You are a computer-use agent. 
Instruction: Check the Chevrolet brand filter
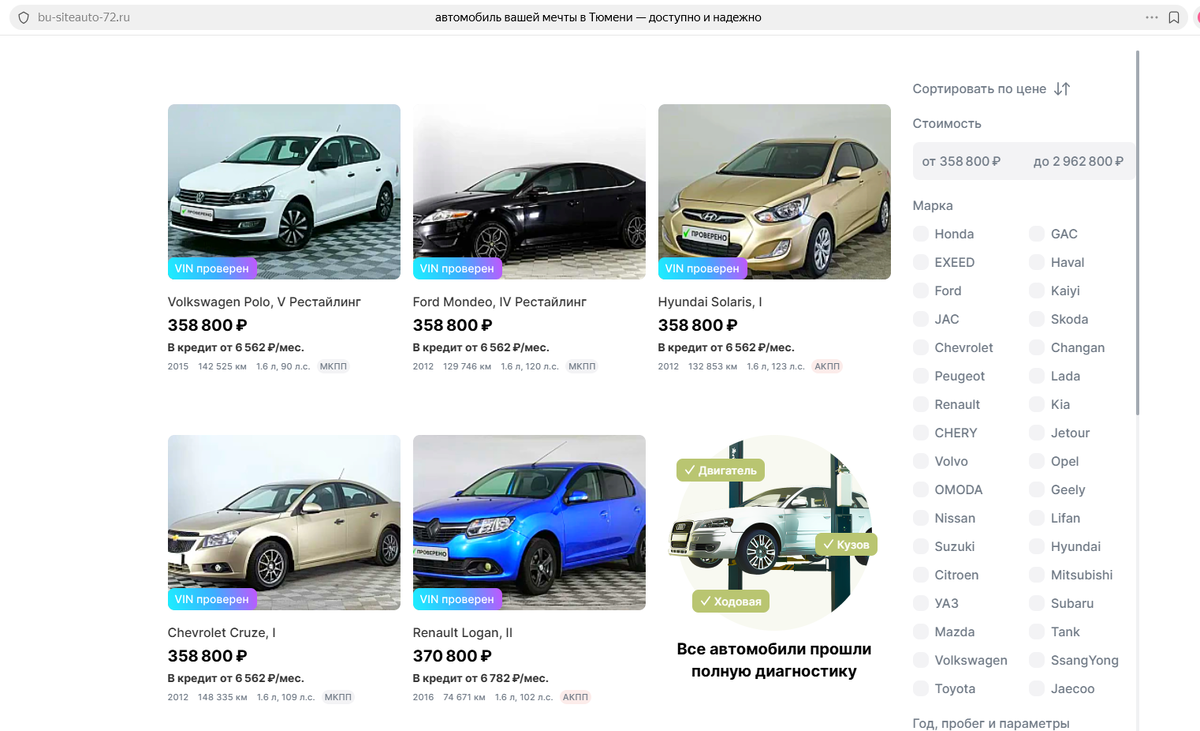920,348
